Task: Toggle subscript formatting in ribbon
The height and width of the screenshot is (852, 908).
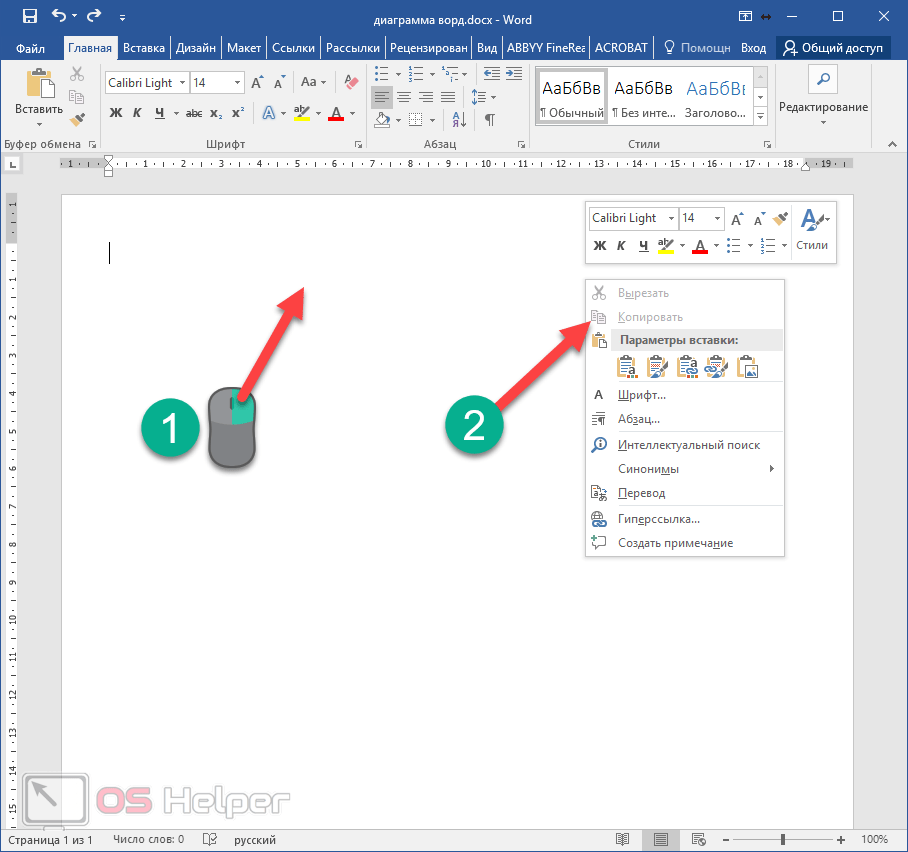Action: point(217,112)
